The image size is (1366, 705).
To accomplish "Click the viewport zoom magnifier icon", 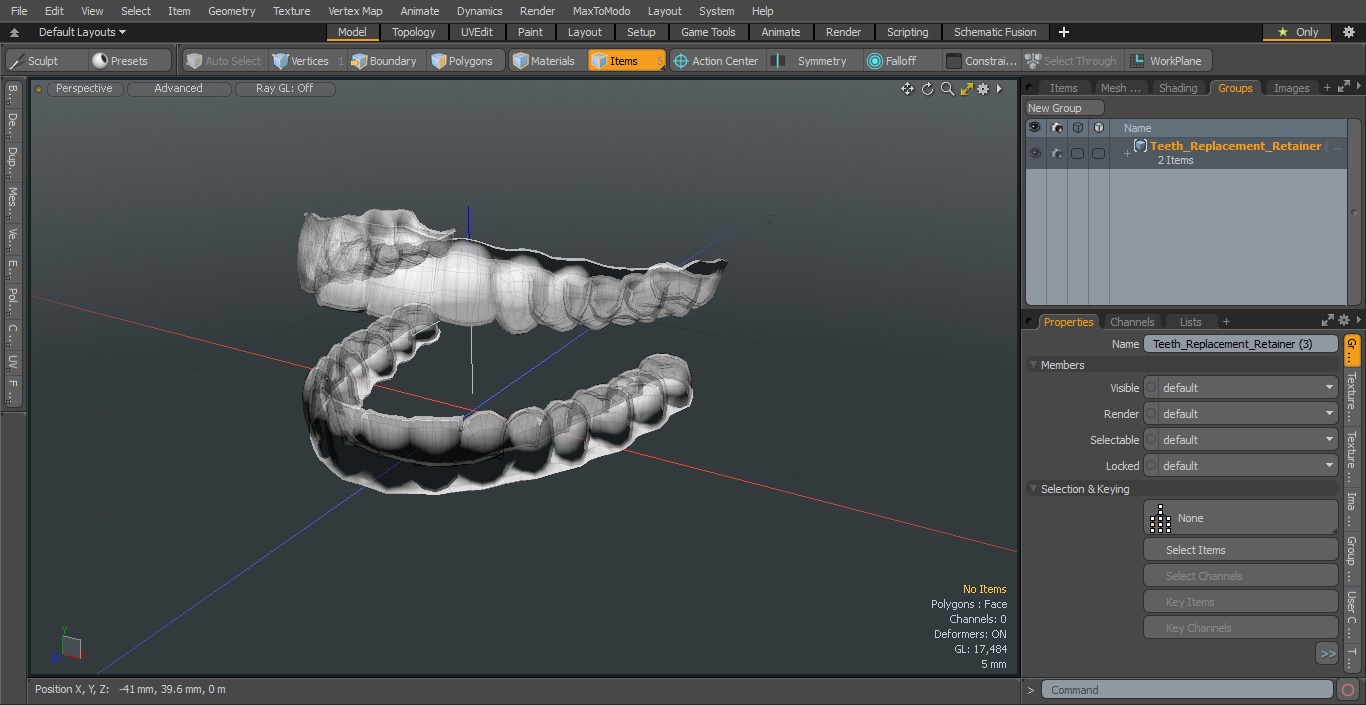I will click(x=947, y=89).
